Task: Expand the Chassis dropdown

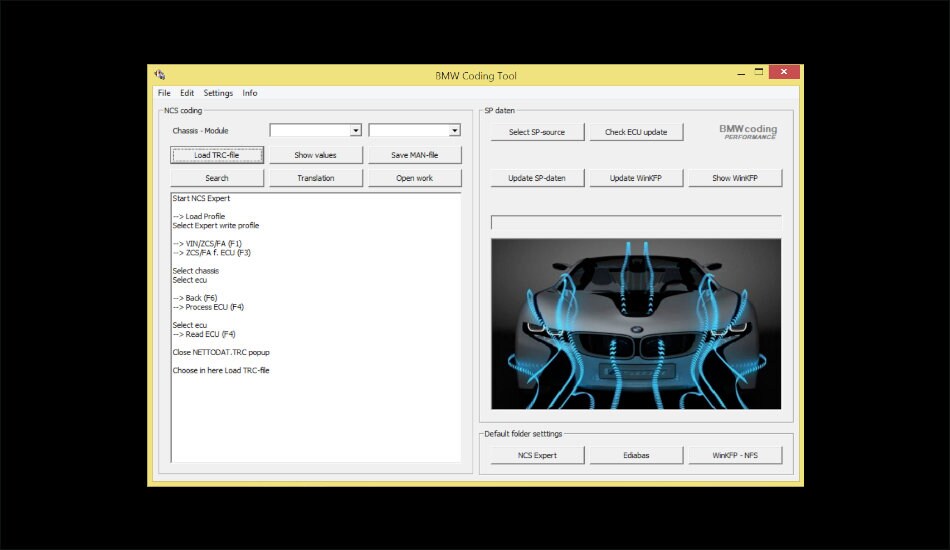Action: point(356,130)
